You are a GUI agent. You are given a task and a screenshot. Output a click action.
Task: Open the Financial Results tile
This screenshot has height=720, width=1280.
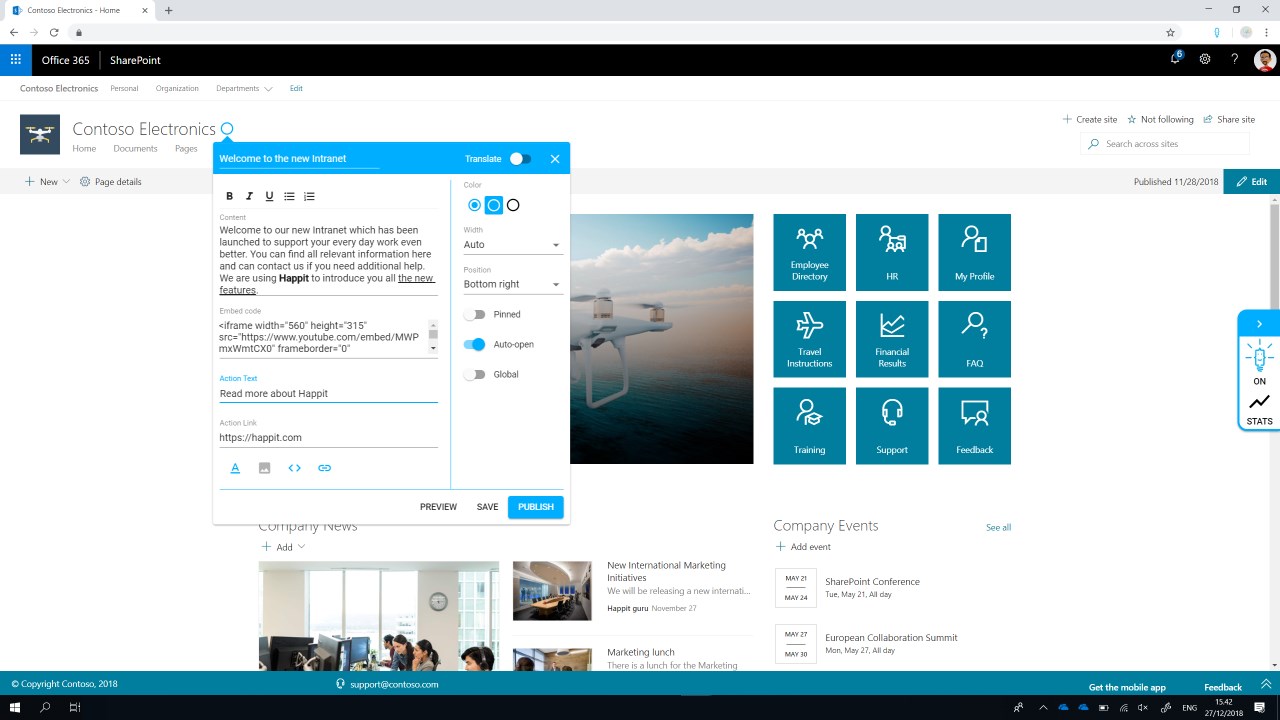coord(892,339)
